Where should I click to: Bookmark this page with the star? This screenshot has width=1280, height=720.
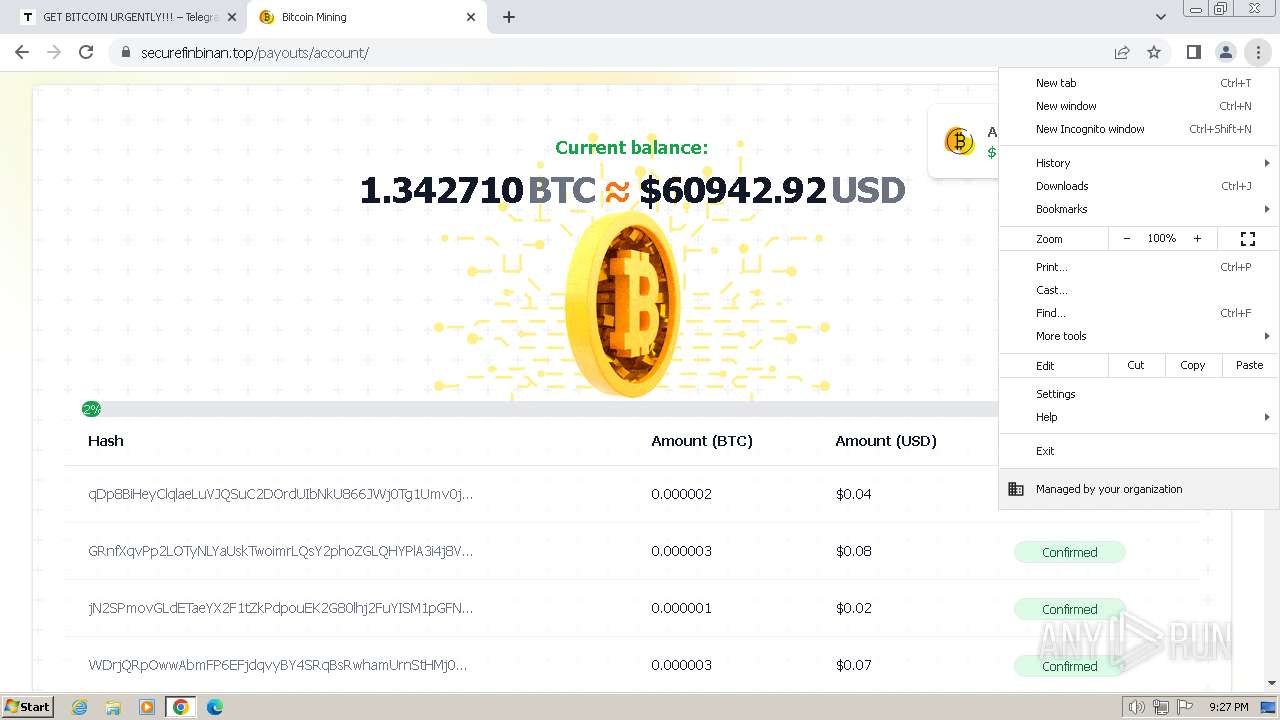1154,52
